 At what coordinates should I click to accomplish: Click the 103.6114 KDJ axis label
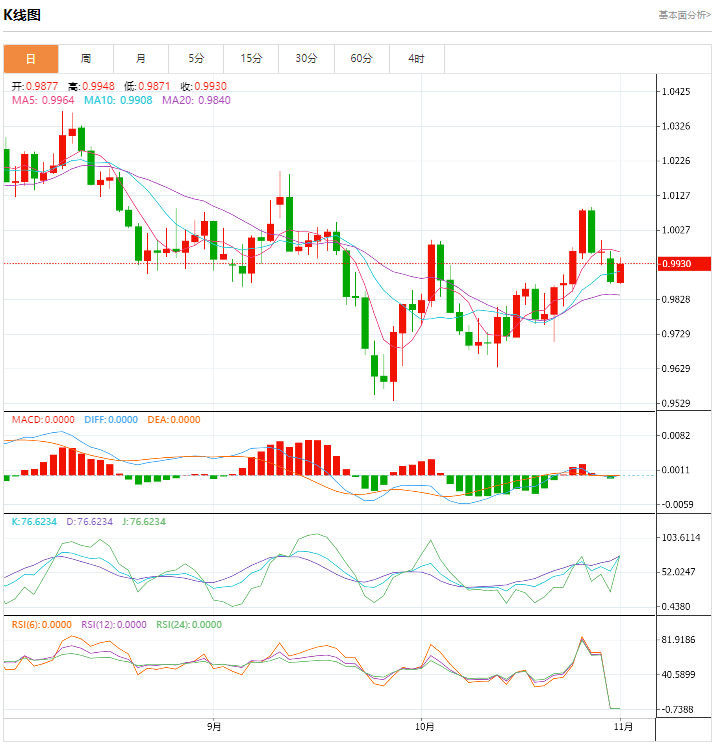tap(681, 537)
